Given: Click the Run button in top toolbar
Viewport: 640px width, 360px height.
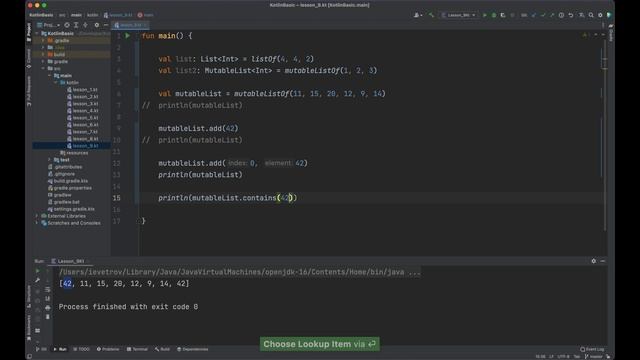Looking at the screenshot, I should (x=484, y=15).
